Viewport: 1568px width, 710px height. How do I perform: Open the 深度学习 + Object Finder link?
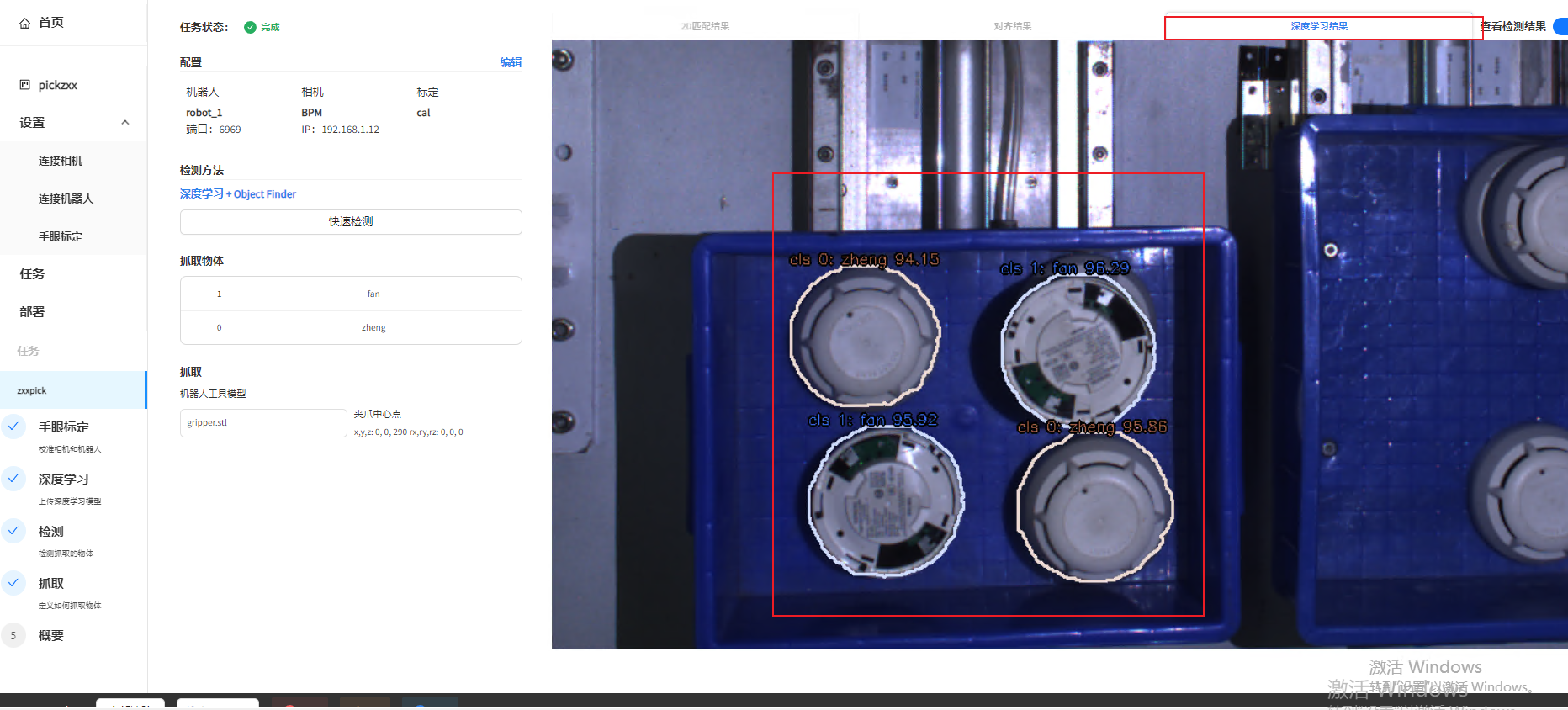point(238,194)
